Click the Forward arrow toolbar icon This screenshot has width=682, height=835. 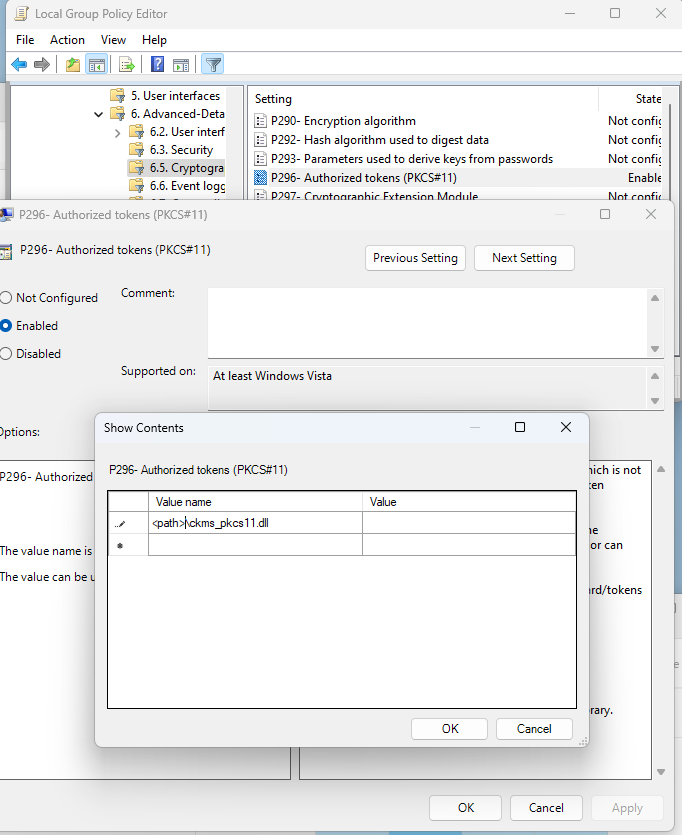pos(42,65)
